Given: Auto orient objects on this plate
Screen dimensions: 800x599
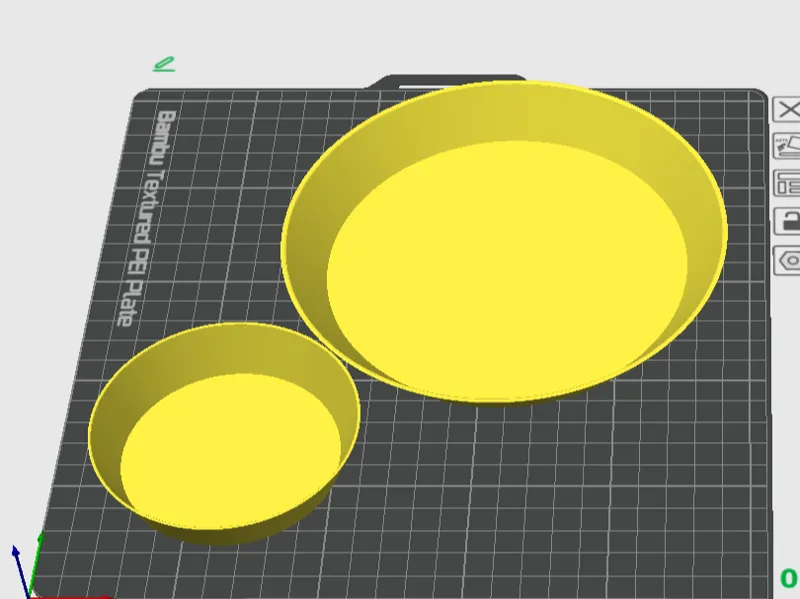Looking at the screenshot, I should [x=787, y=146].
